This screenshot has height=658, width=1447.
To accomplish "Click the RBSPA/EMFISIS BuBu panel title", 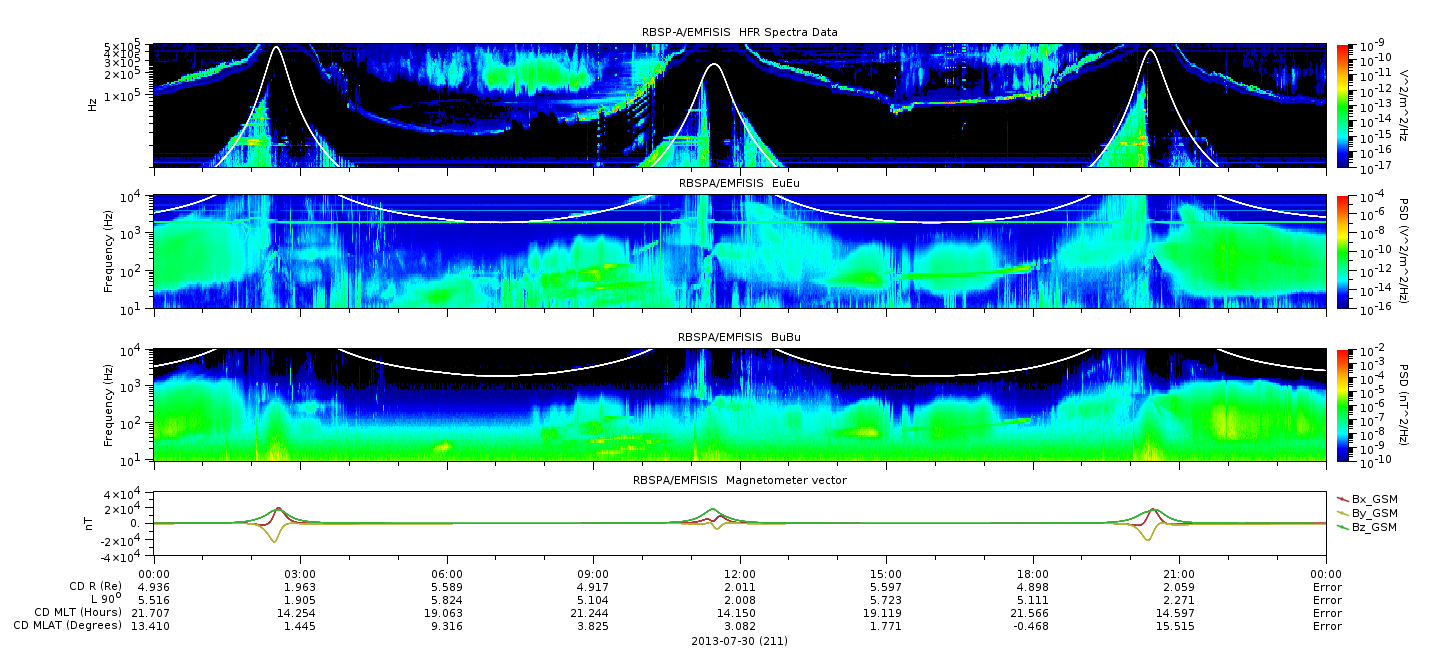I will (740, 337).
